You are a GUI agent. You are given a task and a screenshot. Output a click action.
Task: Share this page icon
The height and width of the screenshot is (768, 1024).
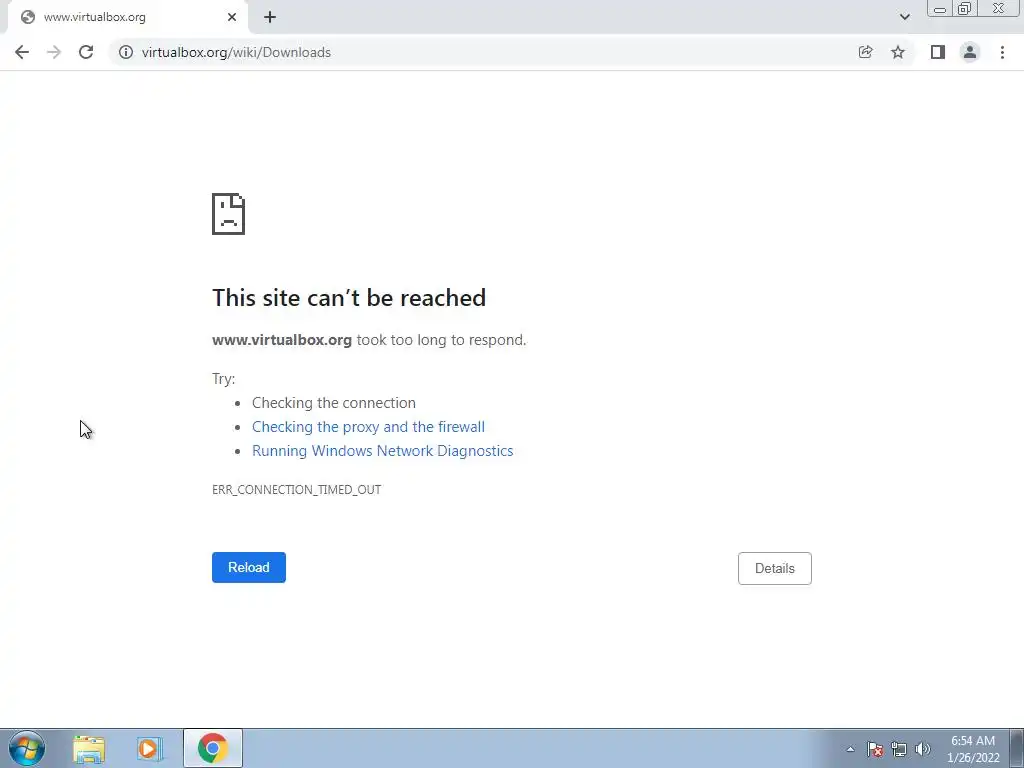(865, 52)
